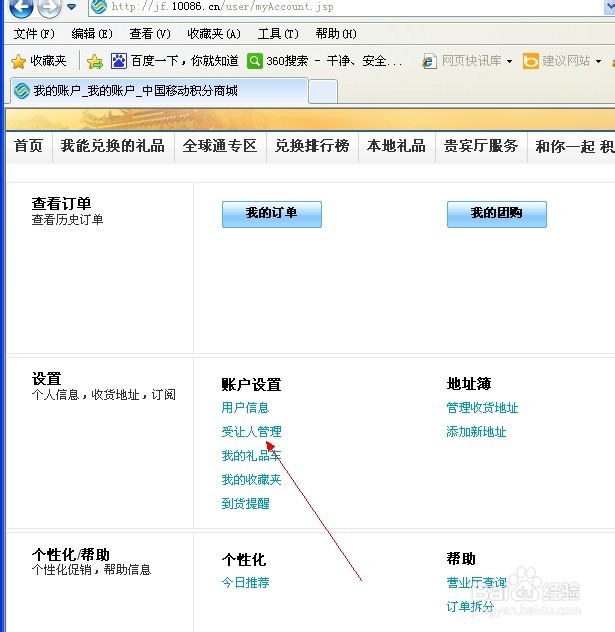
Task: Open the 编辑(E) menu
Action: tap(92, 34)
